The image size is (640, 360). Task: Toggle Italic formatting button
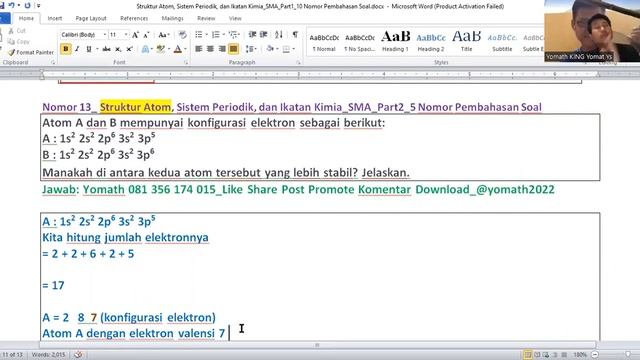coord(77,49)
